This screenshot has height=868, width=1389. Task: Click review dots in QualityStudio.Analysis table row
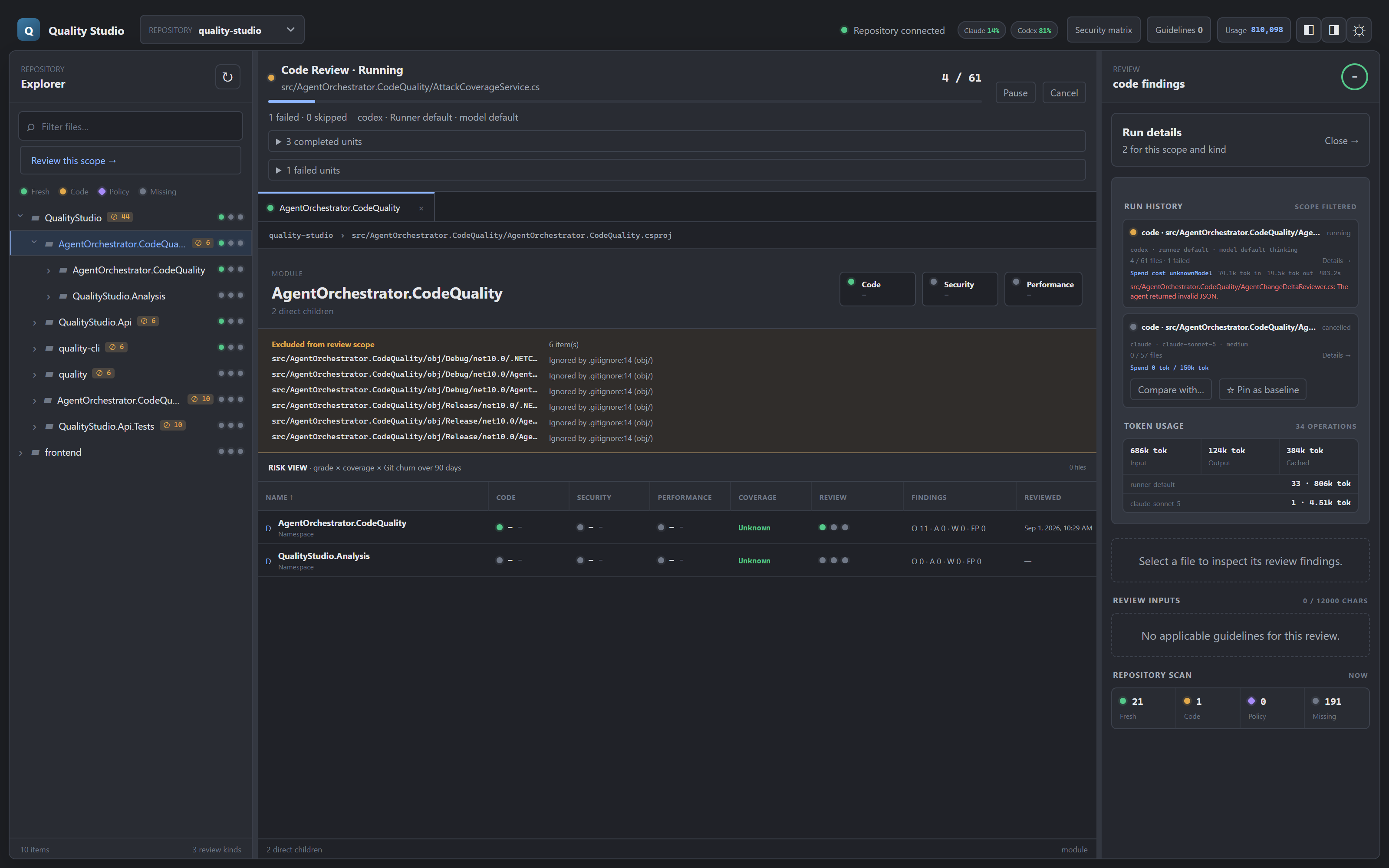833,560
